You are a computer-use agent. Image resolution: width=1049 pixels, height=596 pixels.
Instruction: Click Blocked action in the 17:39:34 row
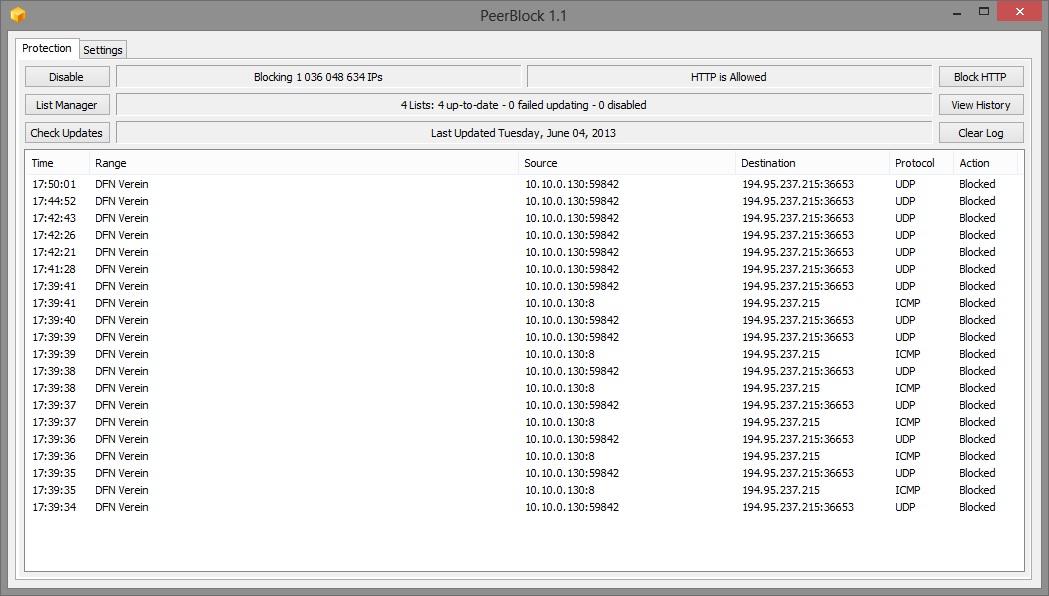pos(977,507)
